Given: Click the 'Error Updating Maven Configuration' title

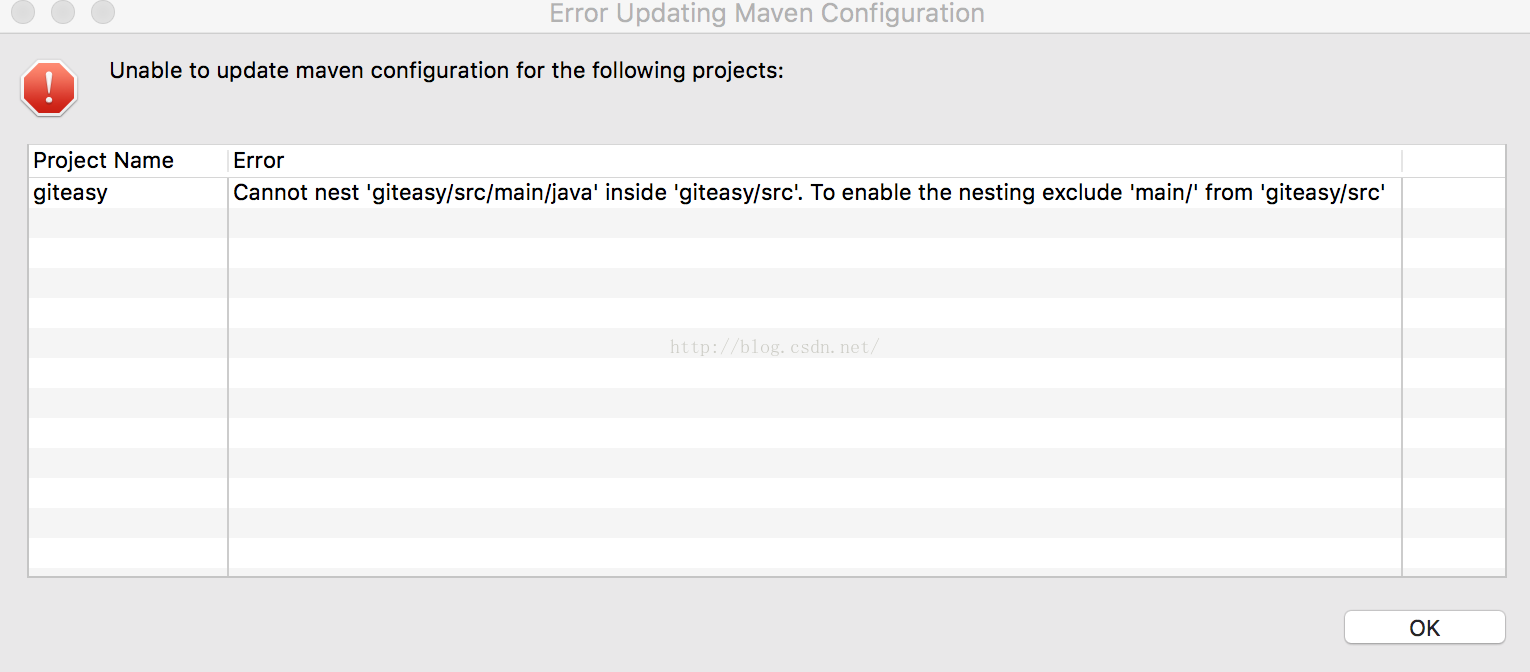Looking at the screenshot, I should pos(767,14).
